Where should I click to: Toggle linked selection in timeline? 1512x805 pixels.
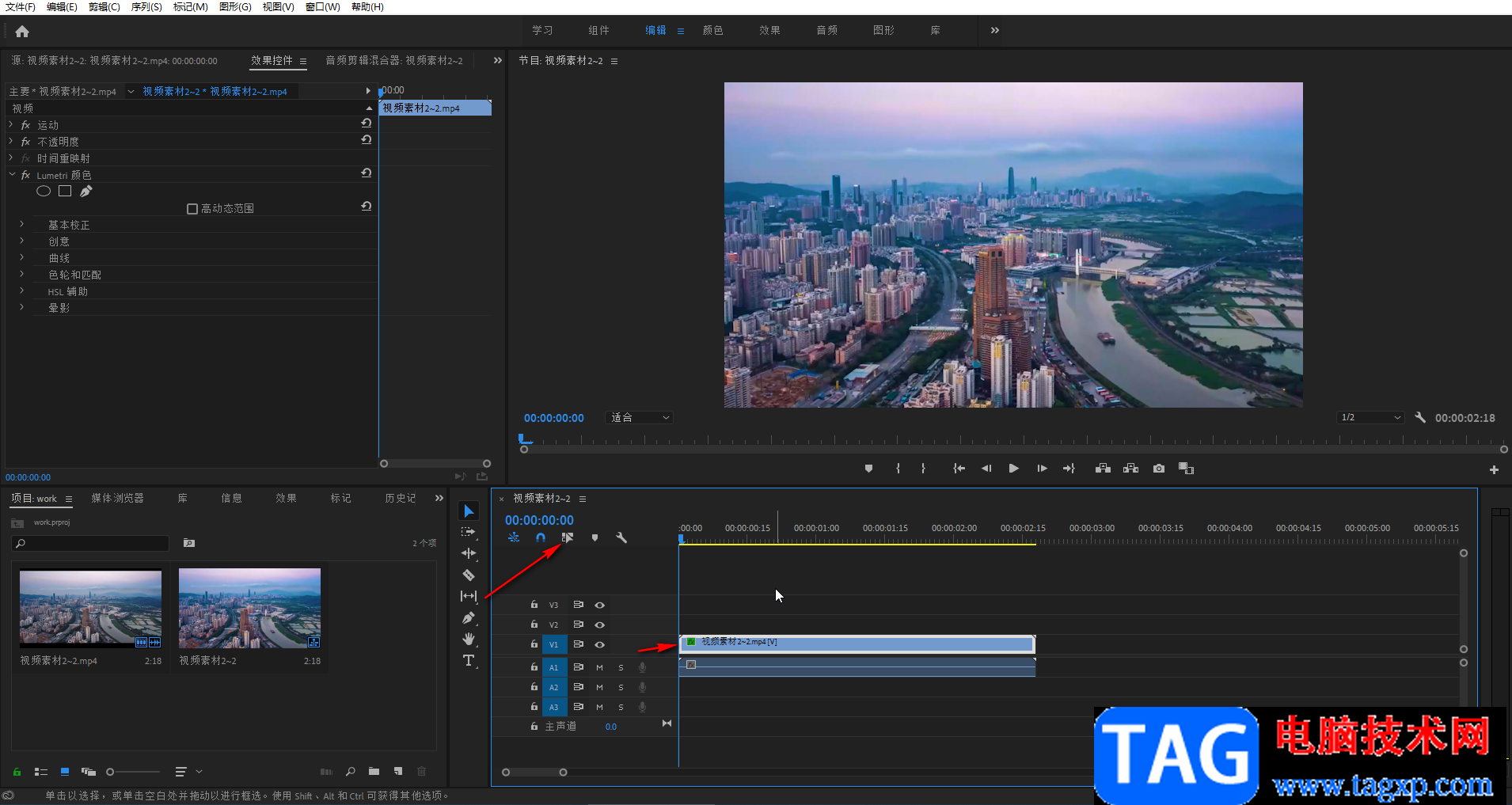[x=568, y=537]
